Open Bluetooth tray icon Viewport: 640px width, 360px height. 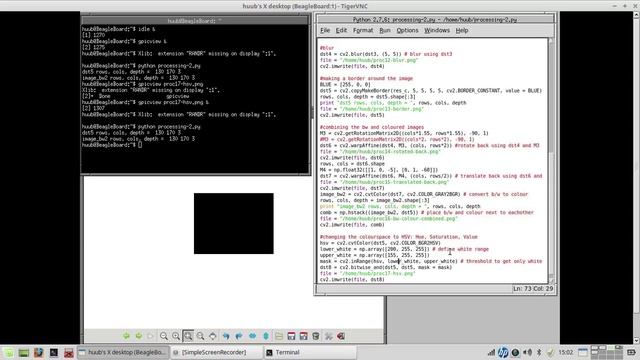coord(539,352)
